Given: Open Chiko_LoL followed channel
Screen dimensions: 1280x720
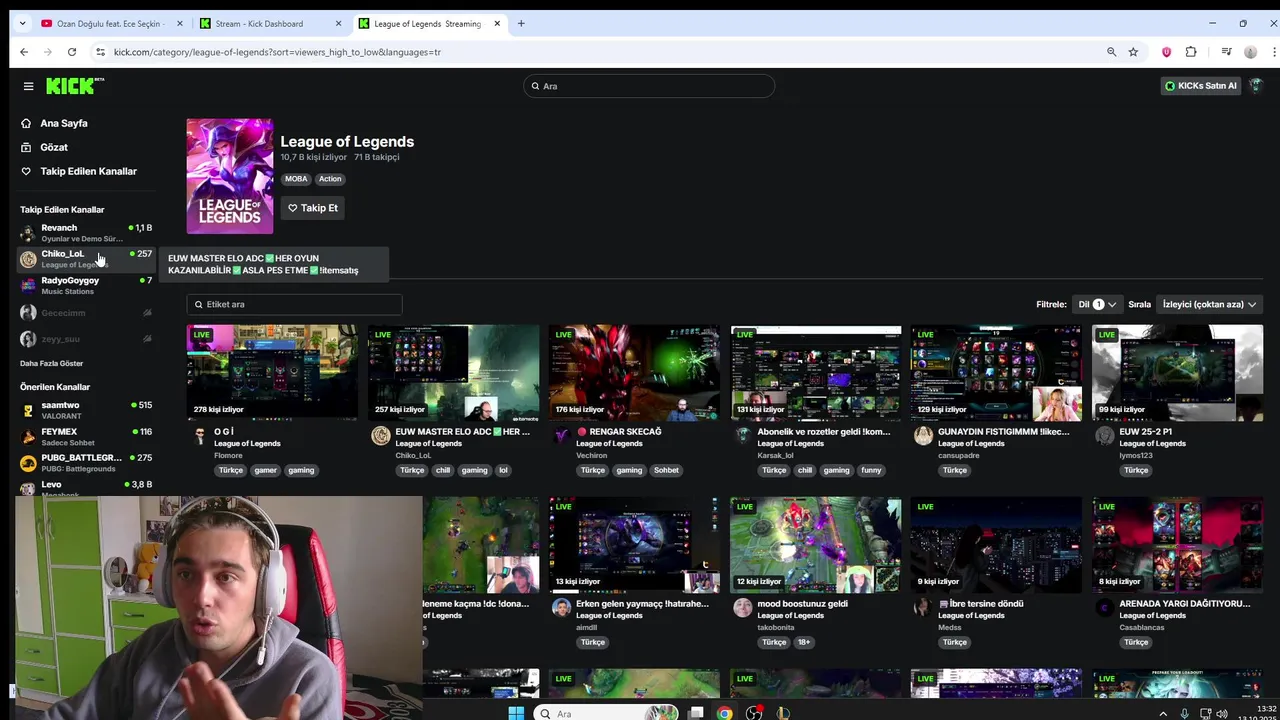Looking at the screenshot, I should pyautogui.click(x=86, y=259).
